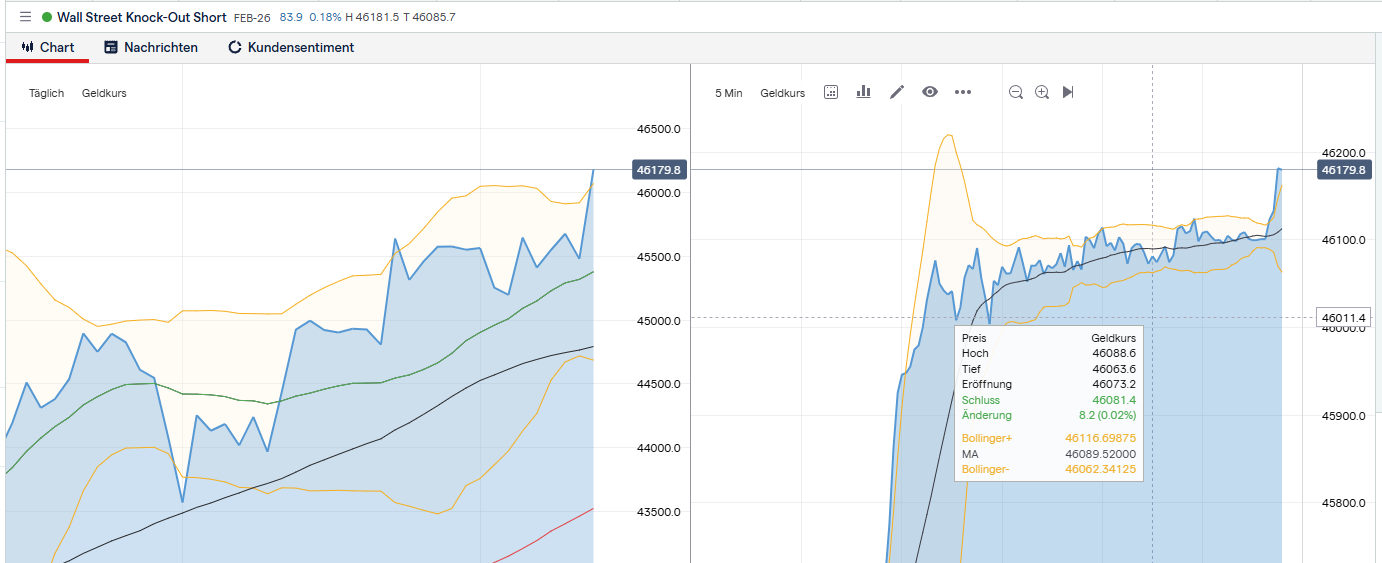1382x563 pixels.
Task: Toggle the eye visibility icon
Action: pos(930,92)
